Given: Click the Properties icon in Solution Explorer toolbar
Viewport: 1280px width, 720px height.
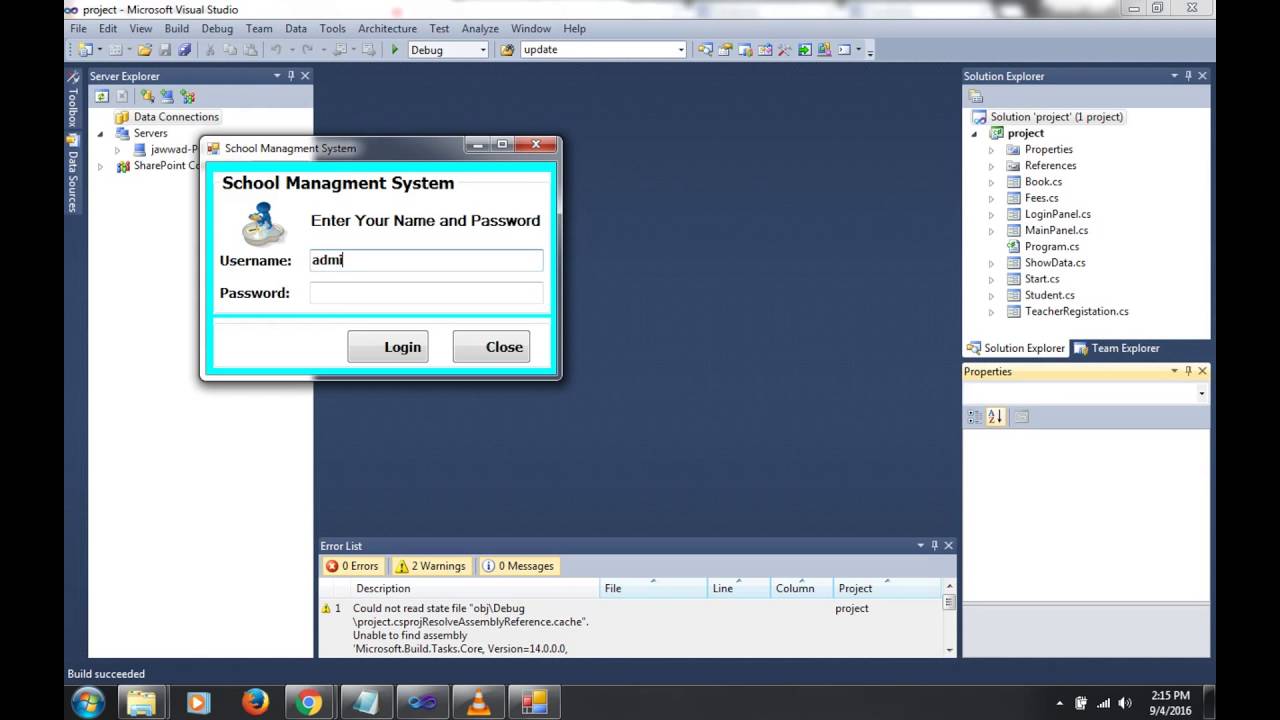Looking at the screenshot, I should point(976,96).
